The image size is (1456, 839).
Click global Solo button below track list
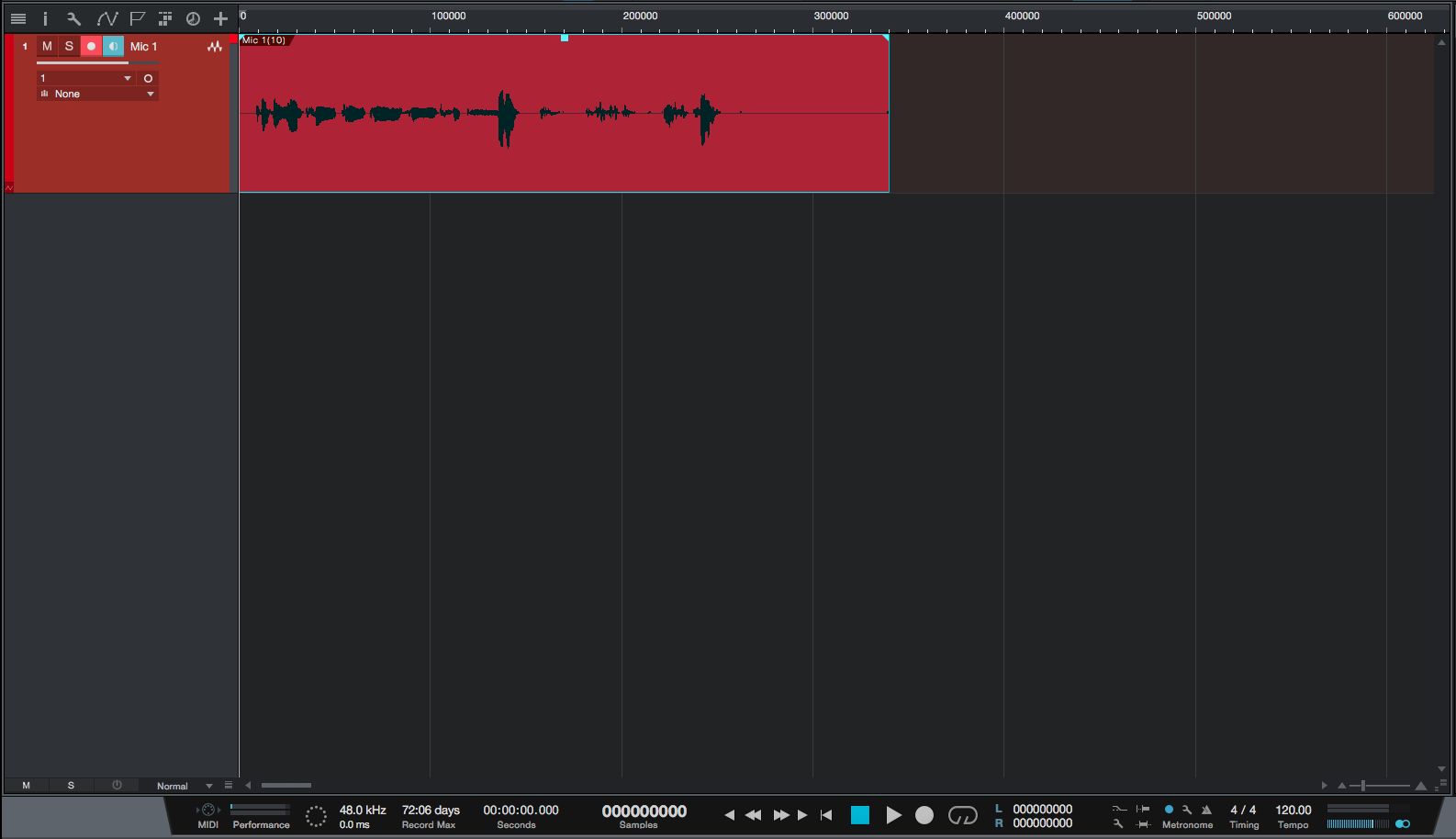pyautogui.click(x=71, y=786)
